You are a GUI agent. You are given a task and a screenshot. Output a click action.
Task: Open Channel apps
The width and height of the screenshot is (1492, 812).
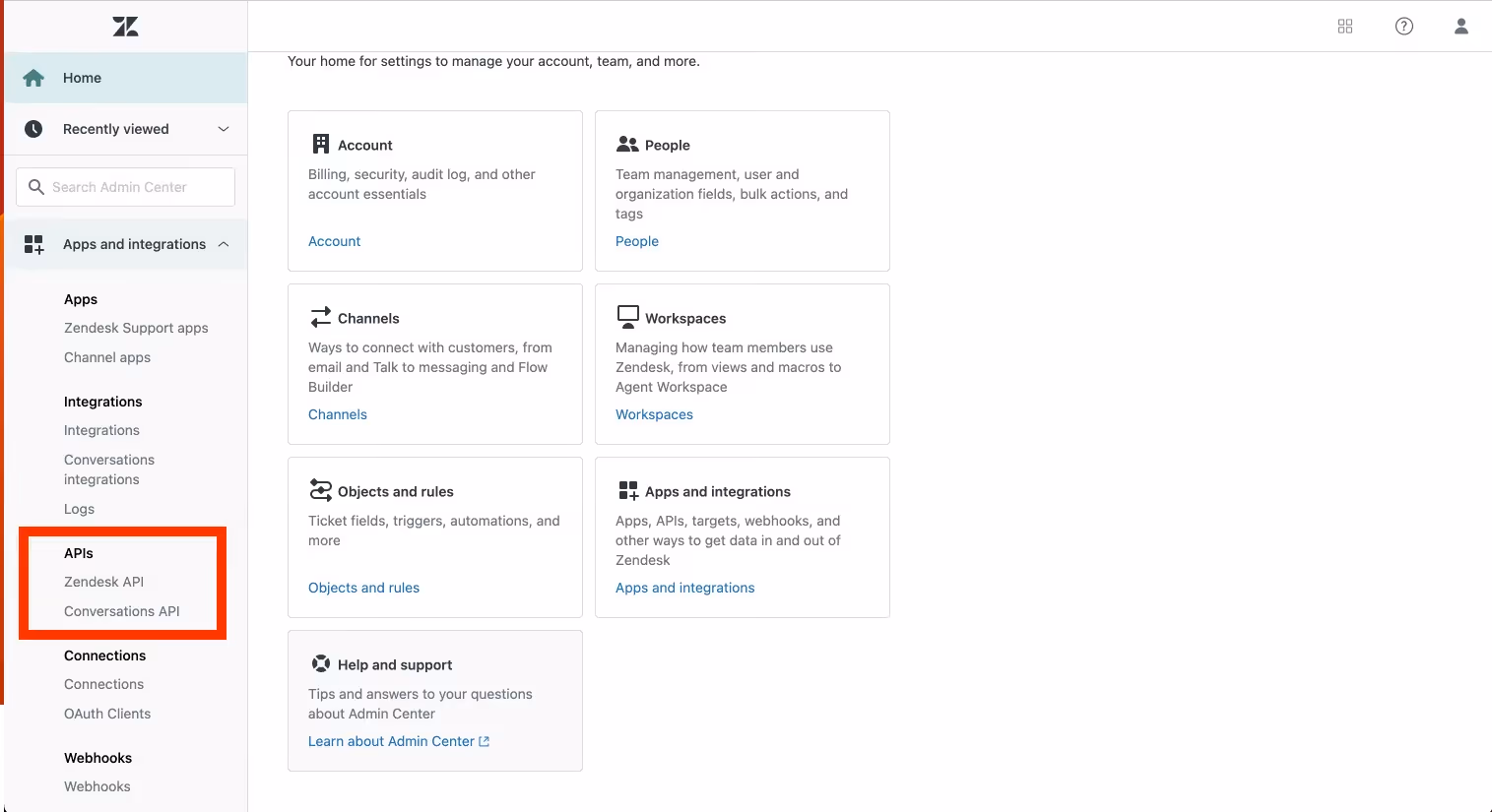107,357
